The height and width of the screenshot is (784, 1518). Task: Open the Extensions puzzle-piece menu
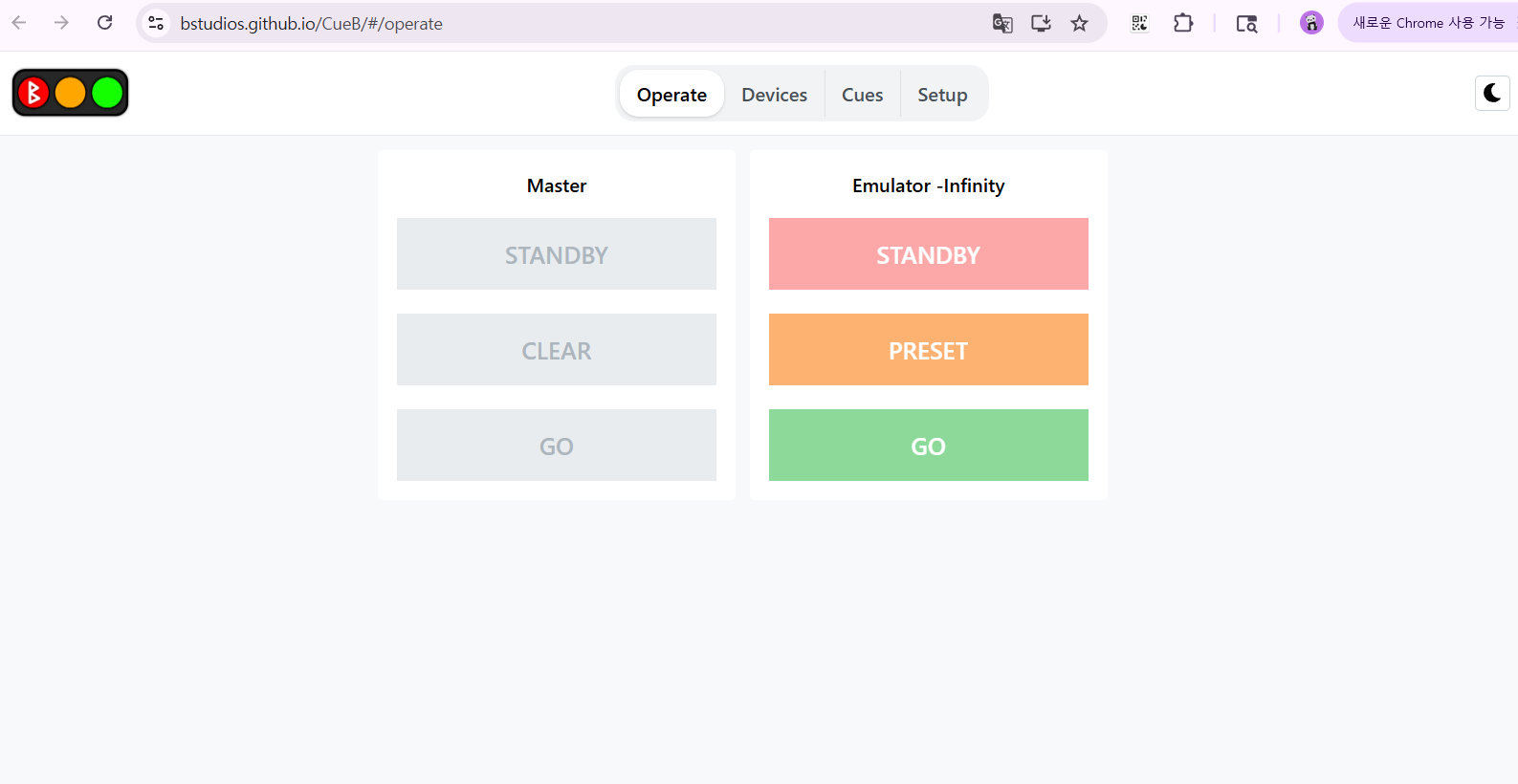(x=1183, y=23)
